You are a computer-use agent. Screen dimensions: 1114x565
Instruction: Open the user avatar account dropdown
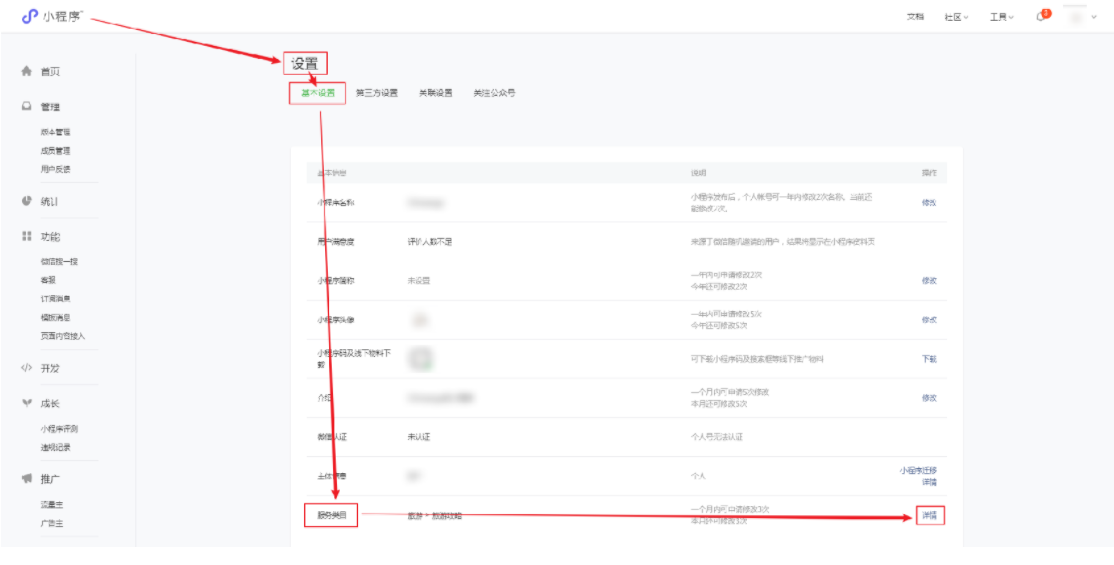(1080, 17)
